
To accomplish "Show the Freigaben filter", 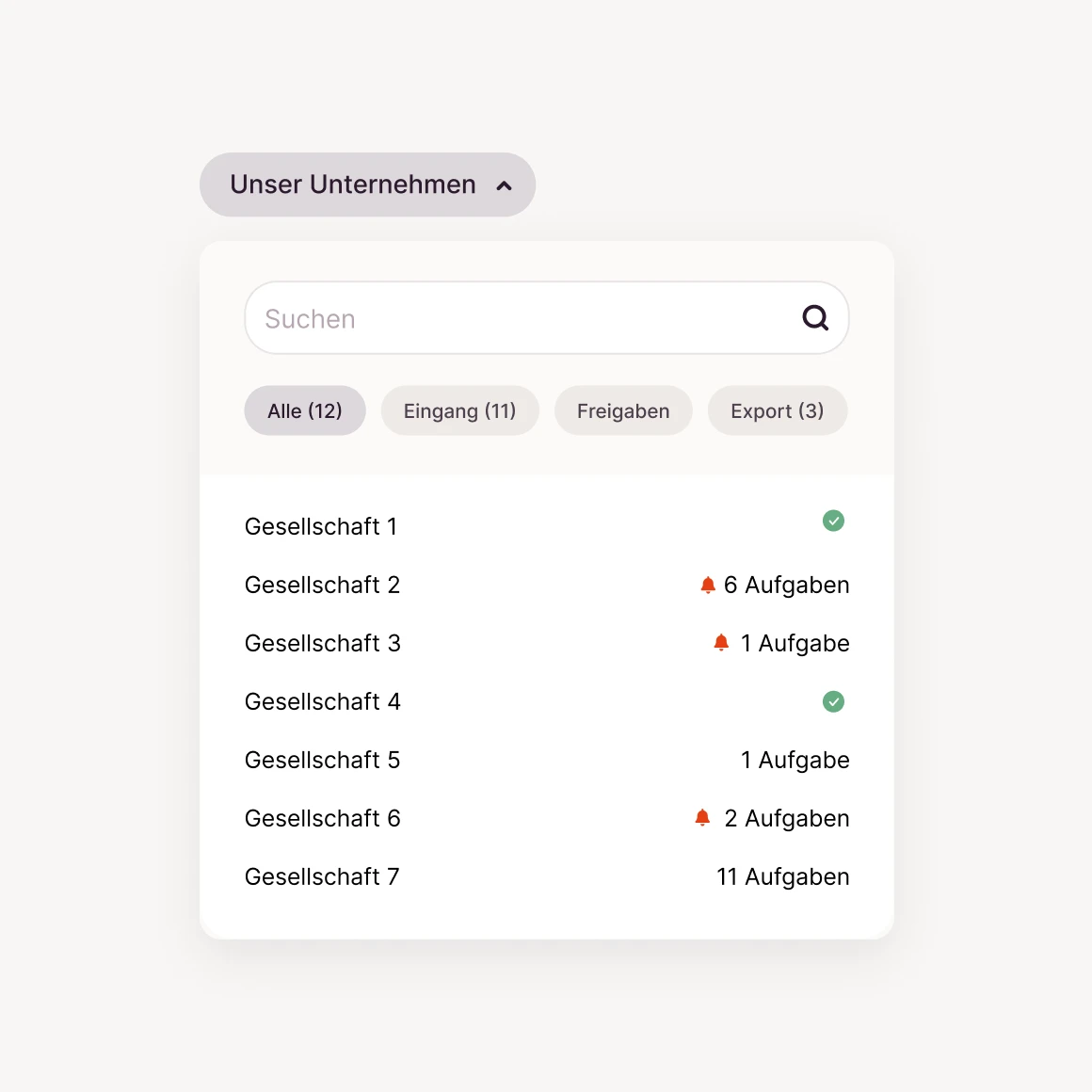I will (623, 411).
